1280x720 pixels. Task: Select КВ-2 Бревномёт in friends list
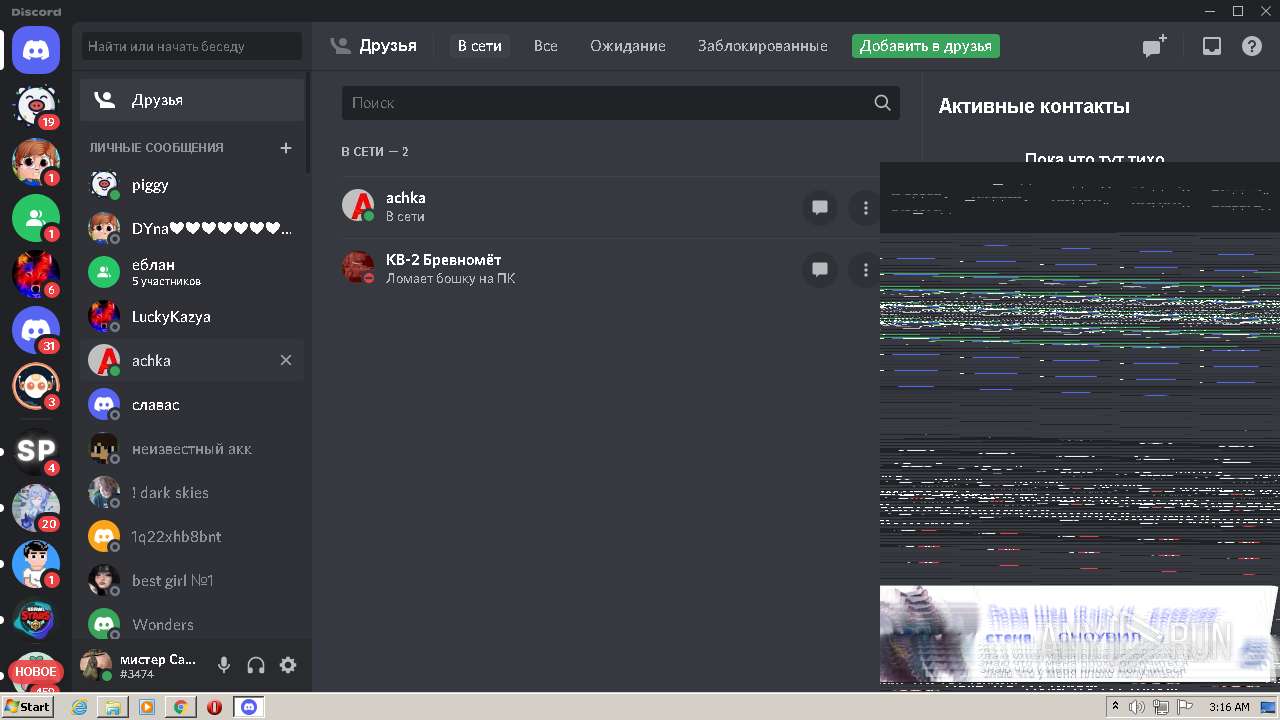tap(611, 269)
